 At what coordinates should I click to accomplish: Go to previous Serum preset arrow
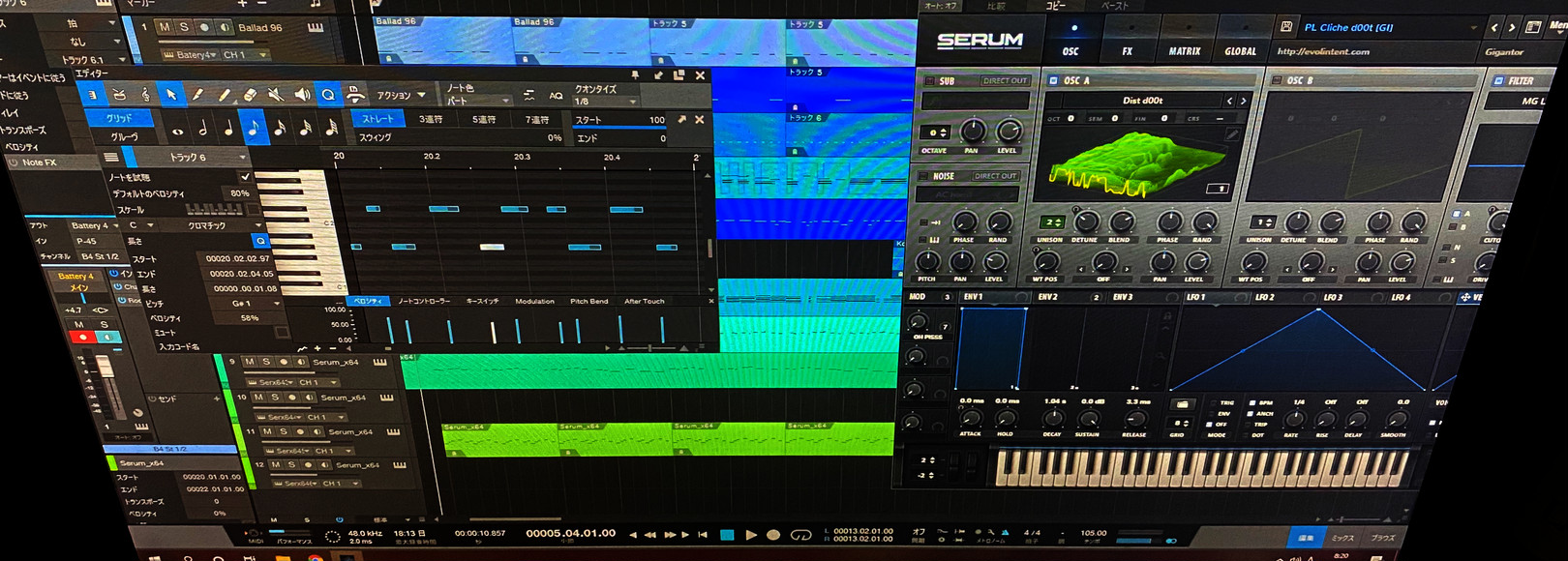point(1494,28)
